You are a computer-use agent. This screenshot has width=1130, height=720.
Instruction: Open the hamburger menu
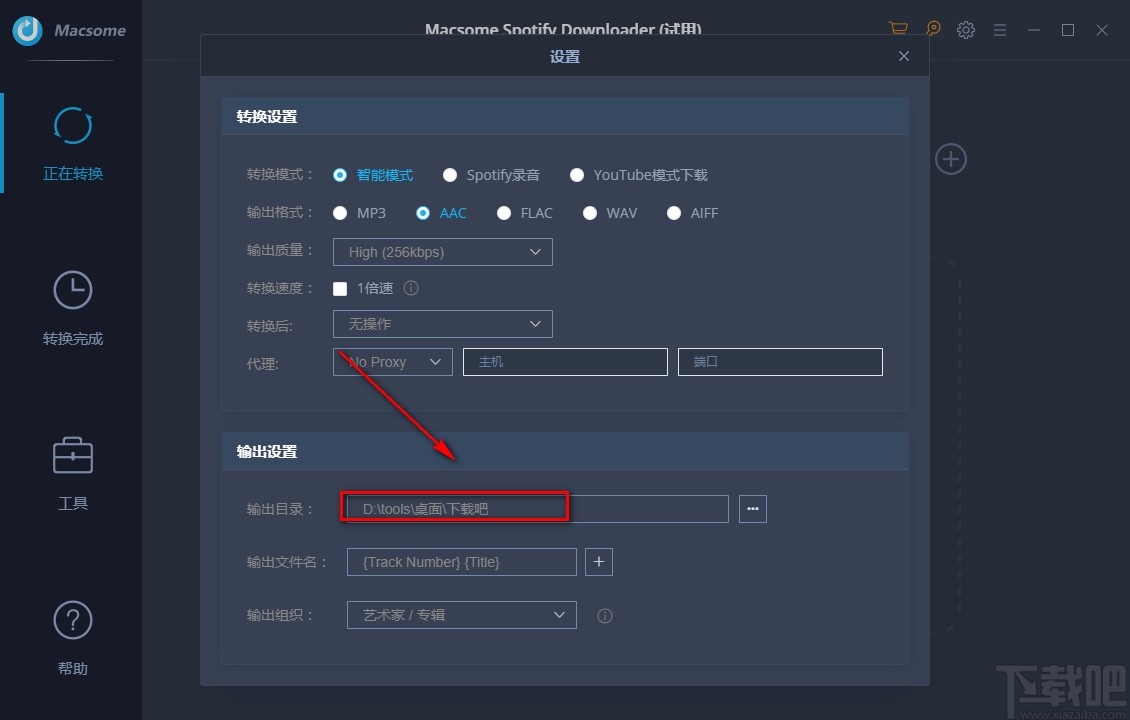[1000, 29]
